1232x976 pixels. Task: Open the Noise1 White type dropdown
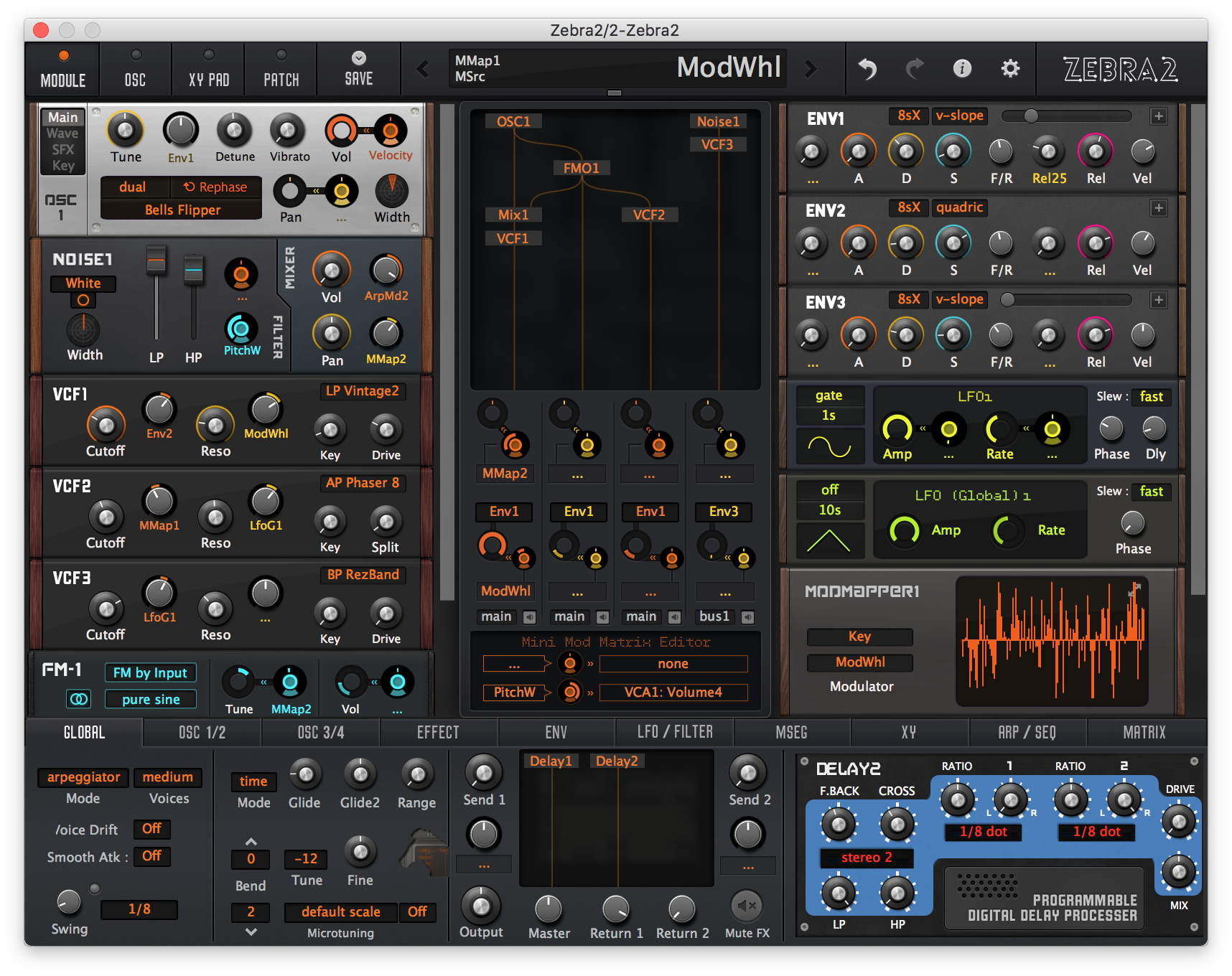[83, 283]
